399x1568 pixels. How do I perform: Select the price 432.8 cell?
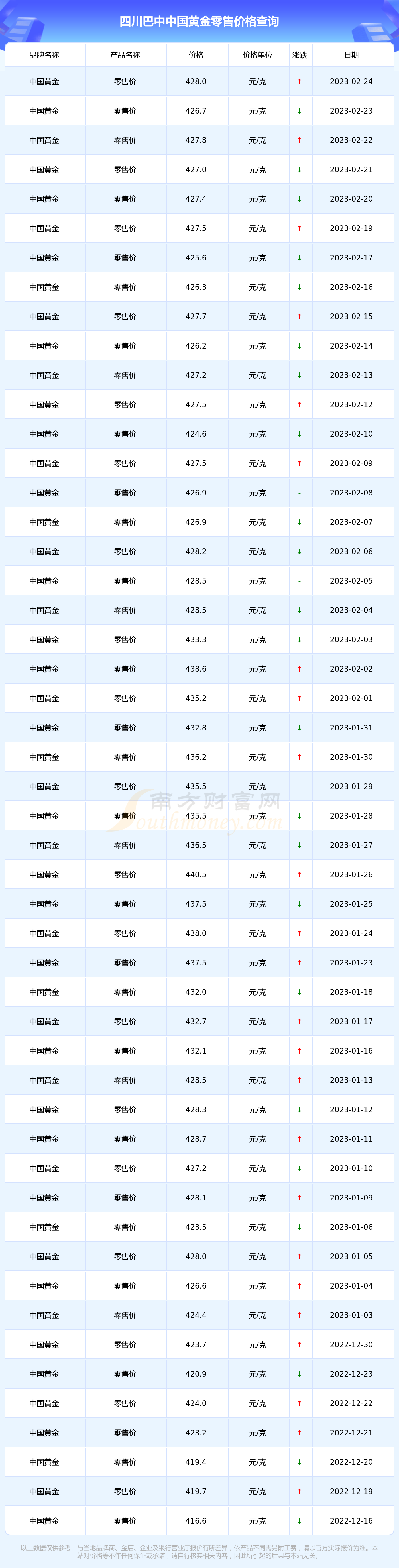196,728
